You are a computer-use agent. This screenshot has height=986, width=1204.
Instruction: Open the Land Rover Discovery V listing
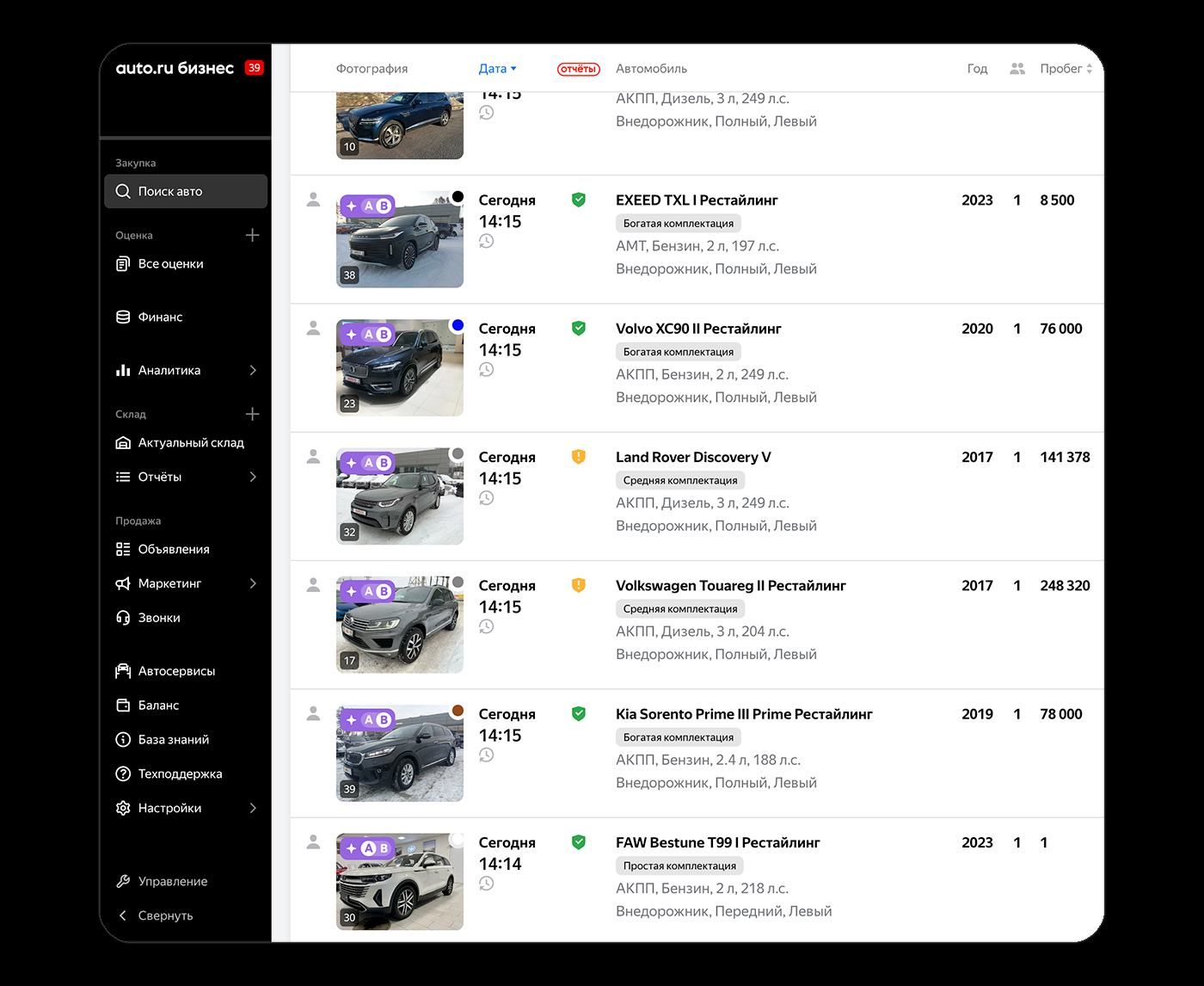point(693,458)
